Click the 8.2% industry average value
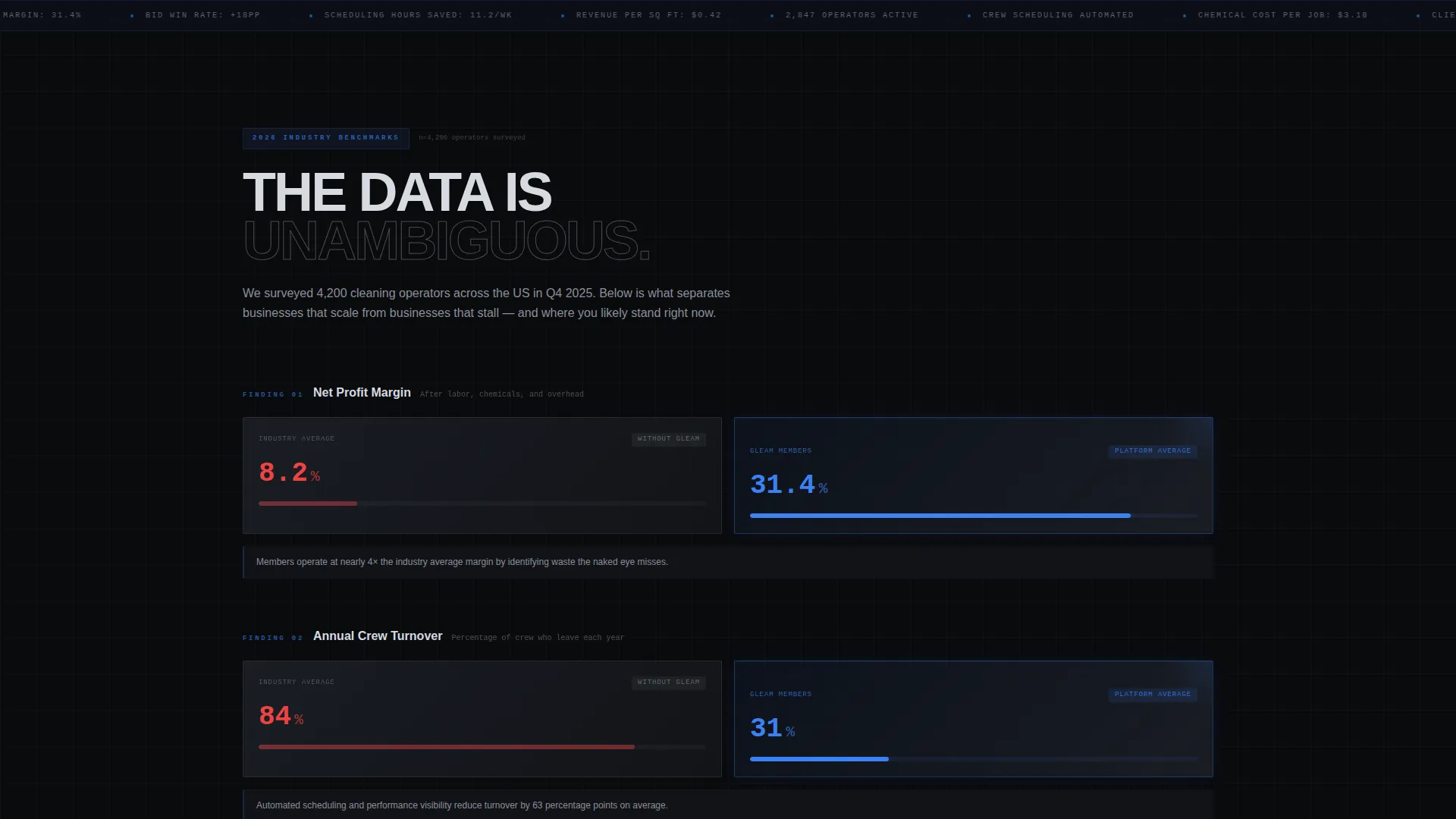 pos(289,473)
